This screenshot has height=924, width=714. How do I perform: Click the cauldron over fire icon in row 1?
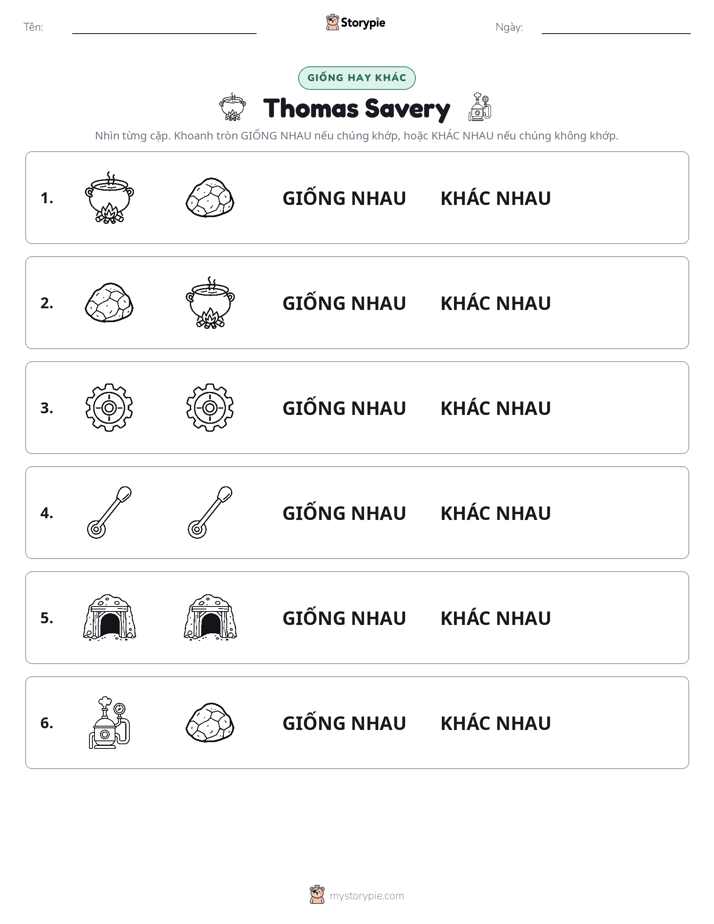click(109, 198)
